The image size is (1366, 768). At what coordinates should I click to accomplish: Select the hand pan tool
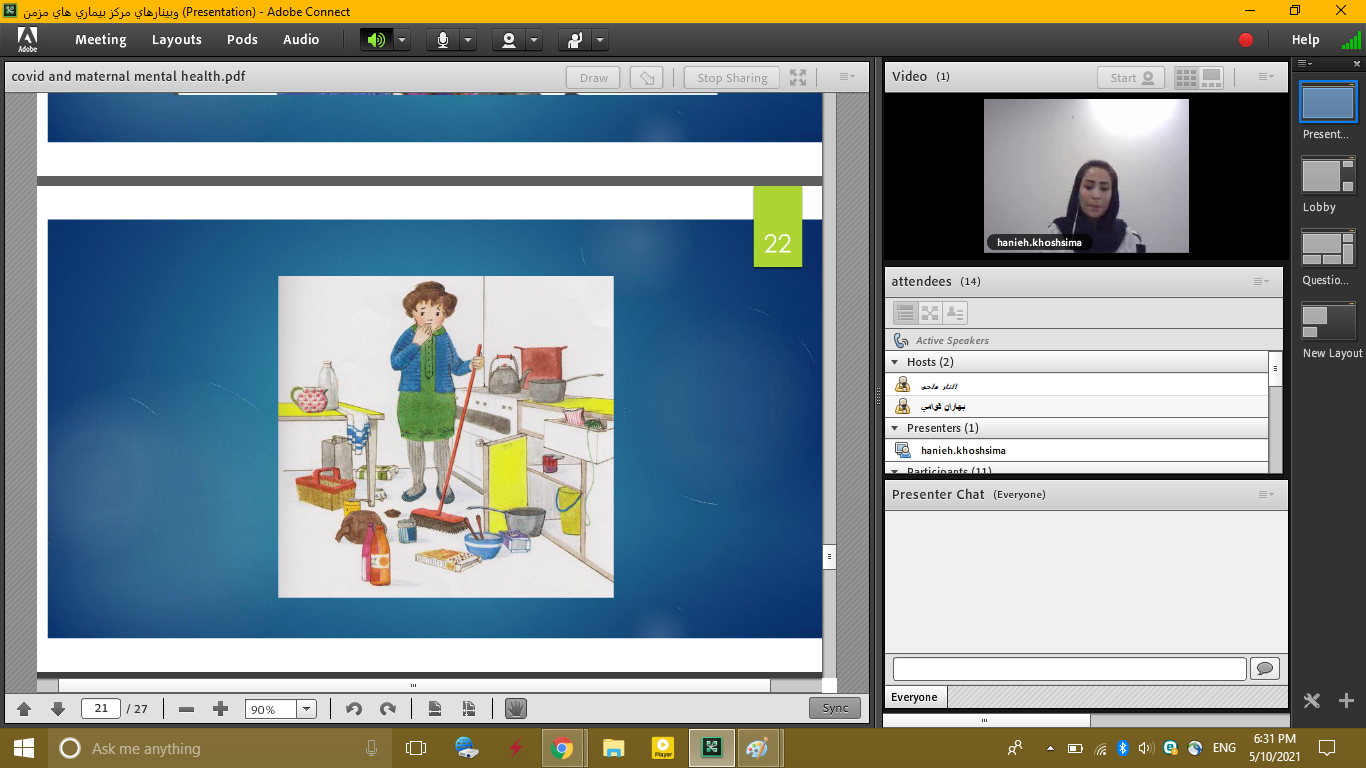tap(516, 709)
